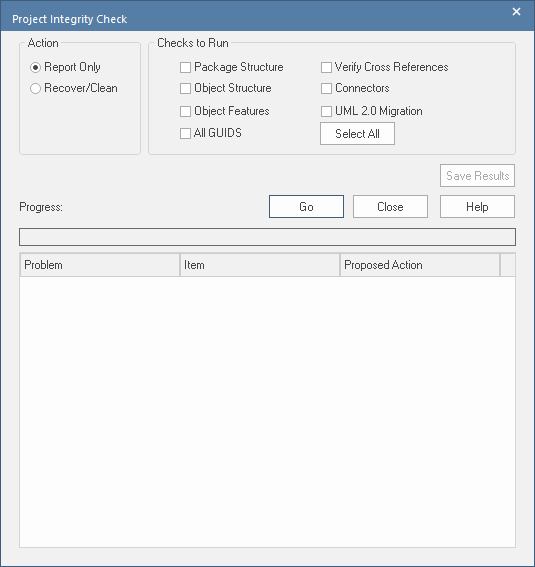Click the Problem column header
The image size is (535, 567).
click(x=100, y=265)
